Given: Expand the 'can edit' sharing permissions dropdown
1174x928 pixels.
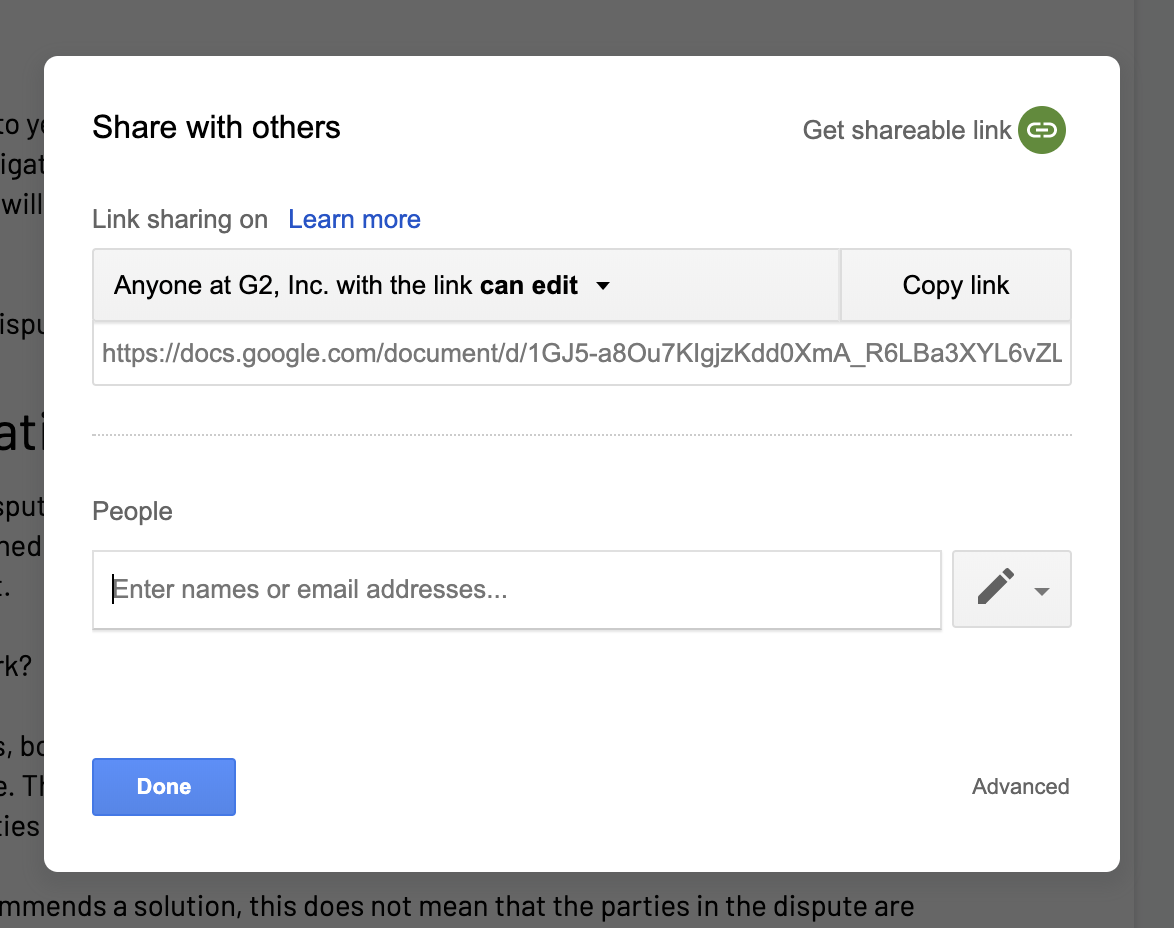Looking at the screenshot, I should click(x=603, y=285).
